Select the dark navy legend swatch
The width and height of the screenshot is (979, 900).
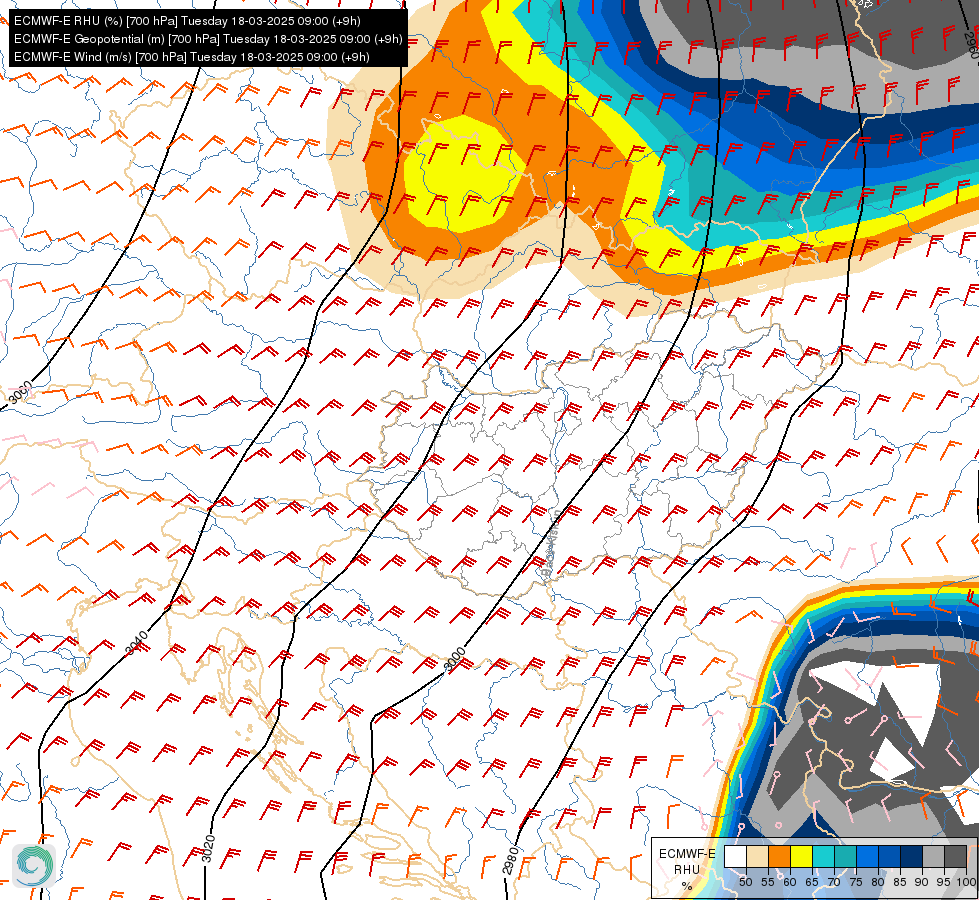point(911,856)
